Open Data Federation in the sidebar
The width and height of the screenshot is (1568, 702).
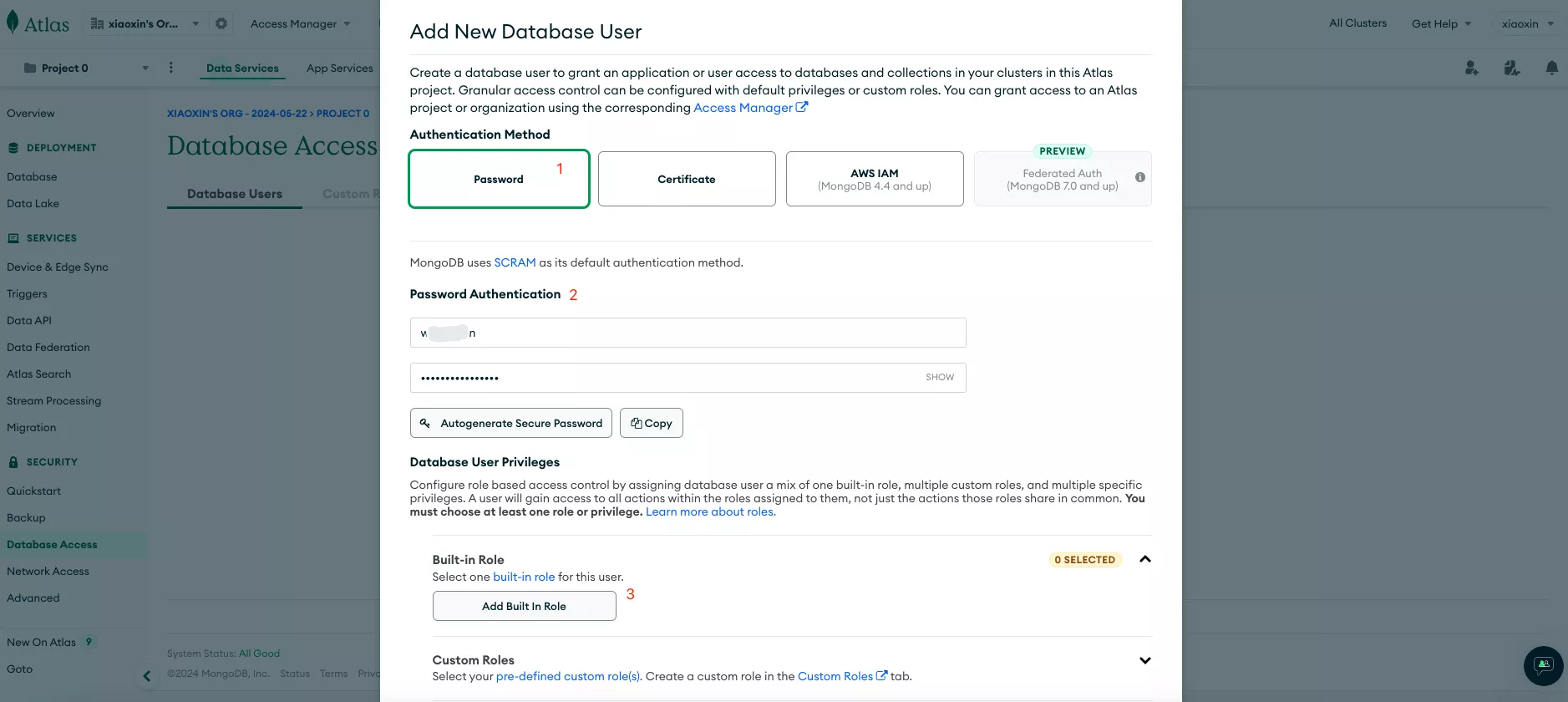(x=48, y=348)
